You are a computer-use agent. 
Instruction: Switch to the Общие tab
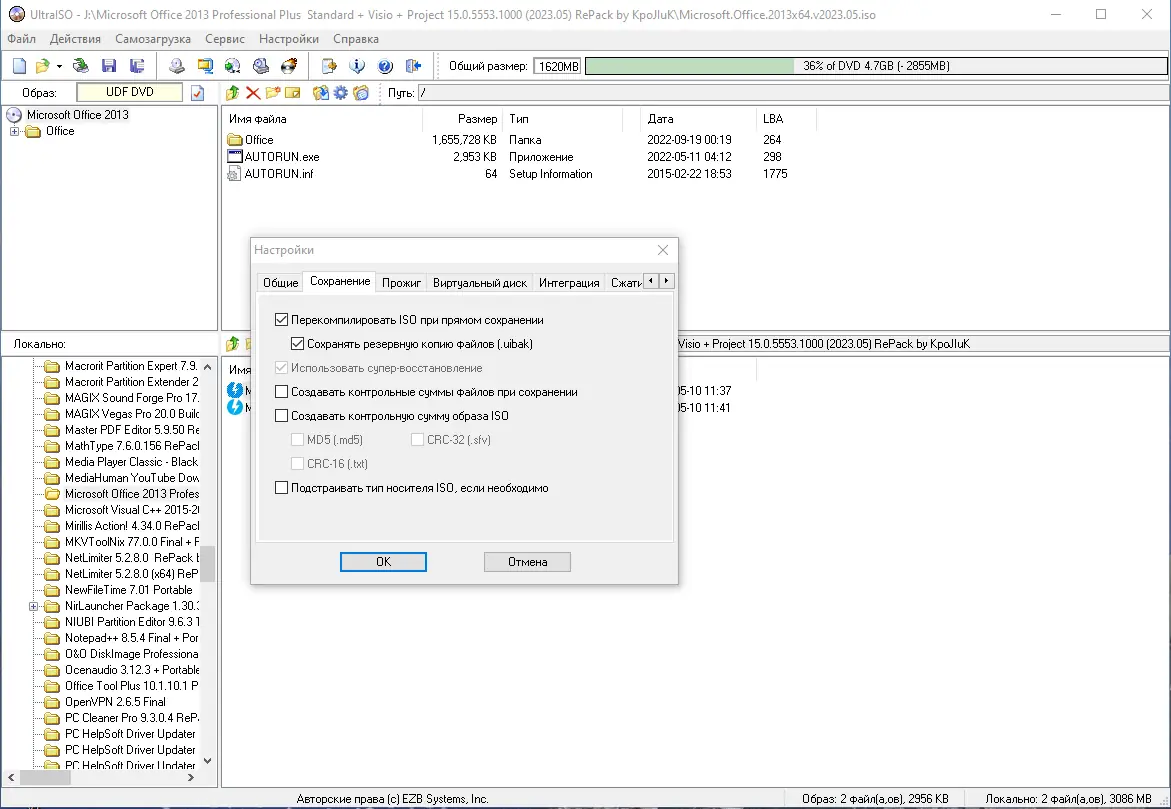tap(280, 282)
